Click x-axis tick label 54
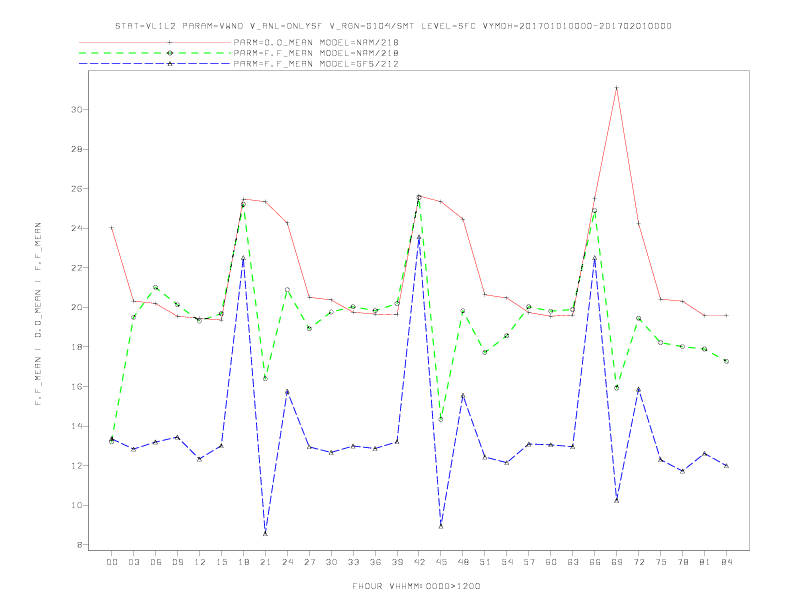 507,562
